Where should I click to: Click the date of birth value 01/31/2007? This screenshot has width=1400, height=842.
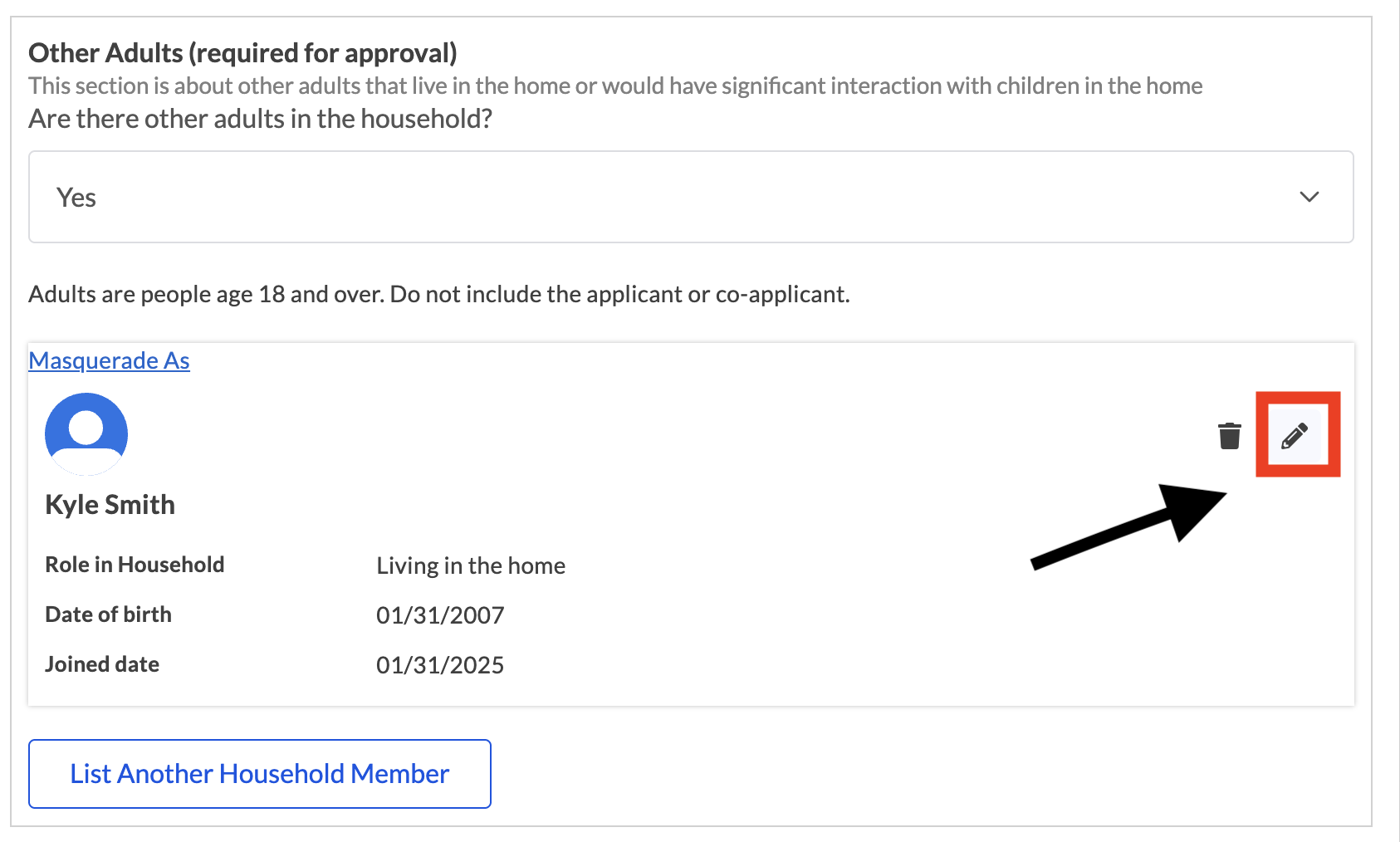(440, 615)
